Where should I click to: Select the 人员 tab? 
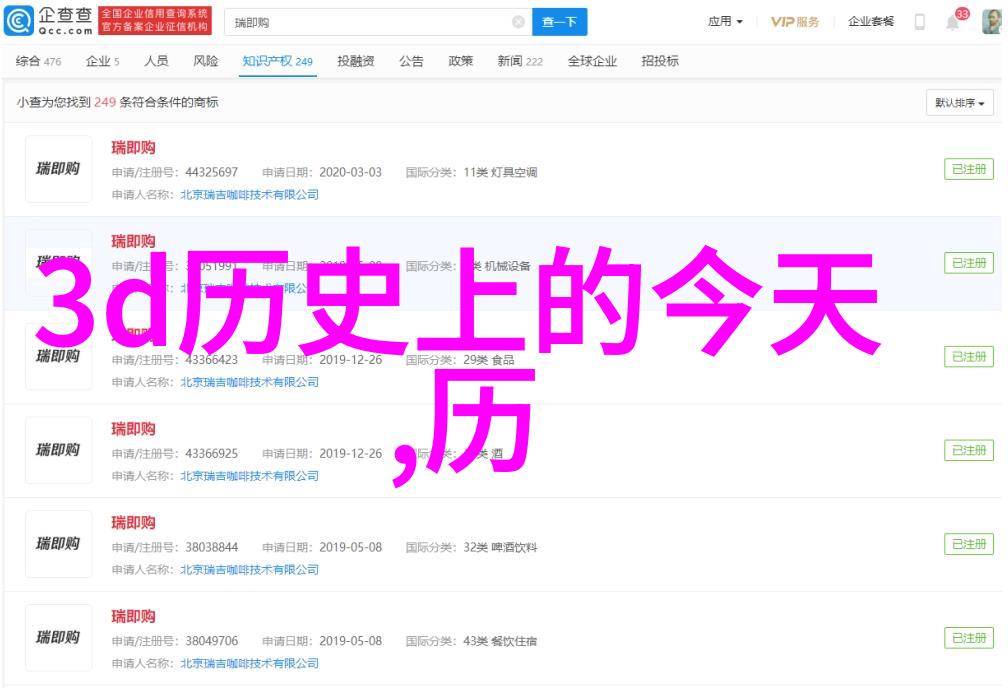[x=156, y=61]
